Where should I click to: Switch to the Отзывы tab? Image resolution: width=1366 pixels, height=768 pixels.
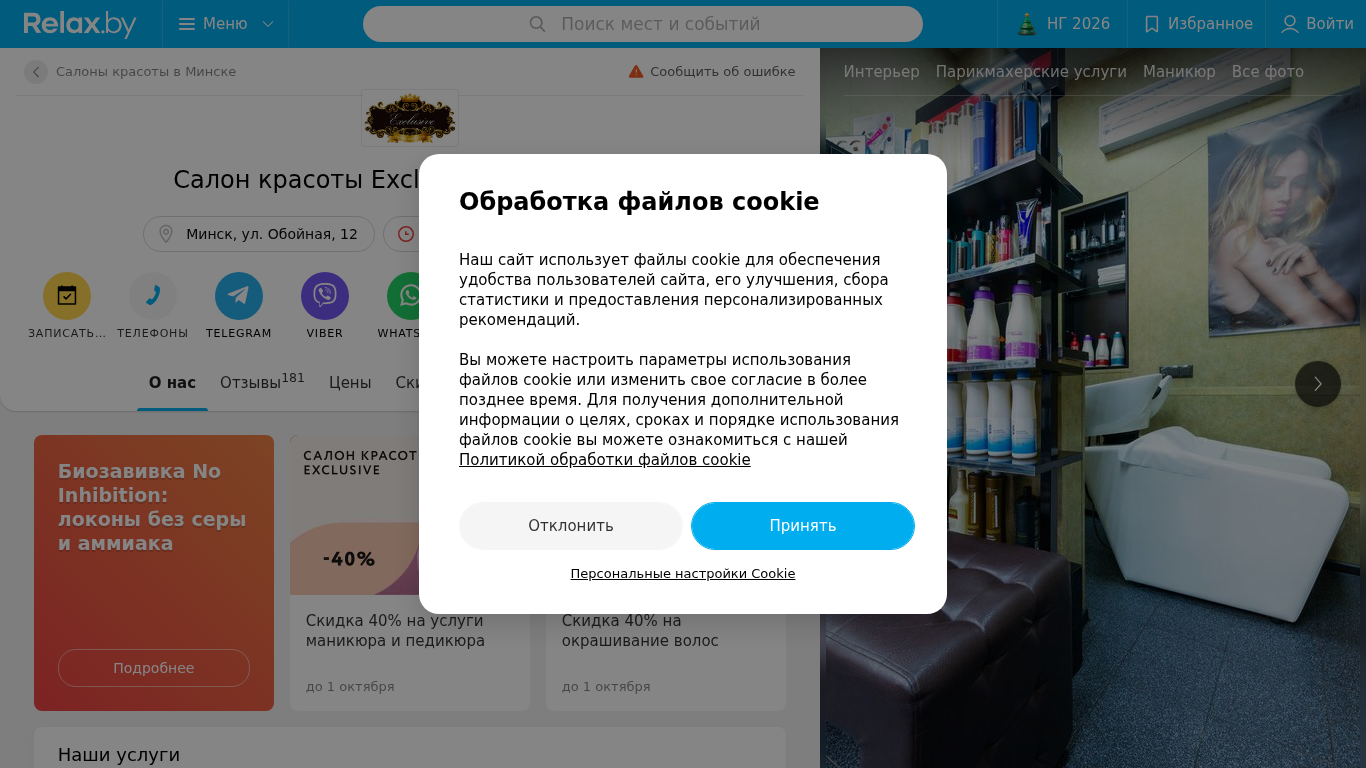(262, 382)
